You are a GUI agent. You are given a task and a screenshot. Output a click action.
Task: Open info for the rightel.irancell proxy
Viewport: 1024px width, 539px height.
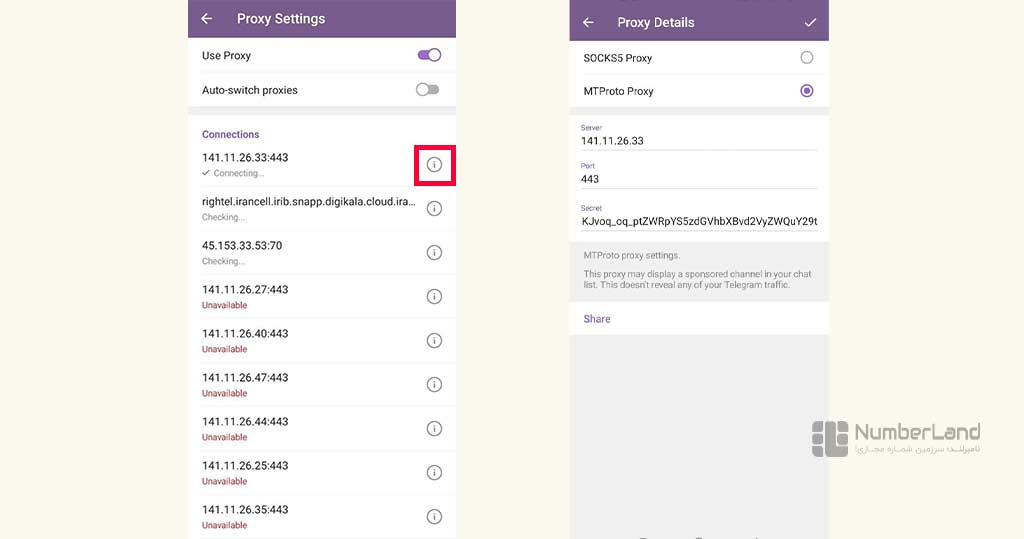click(434, 208)
